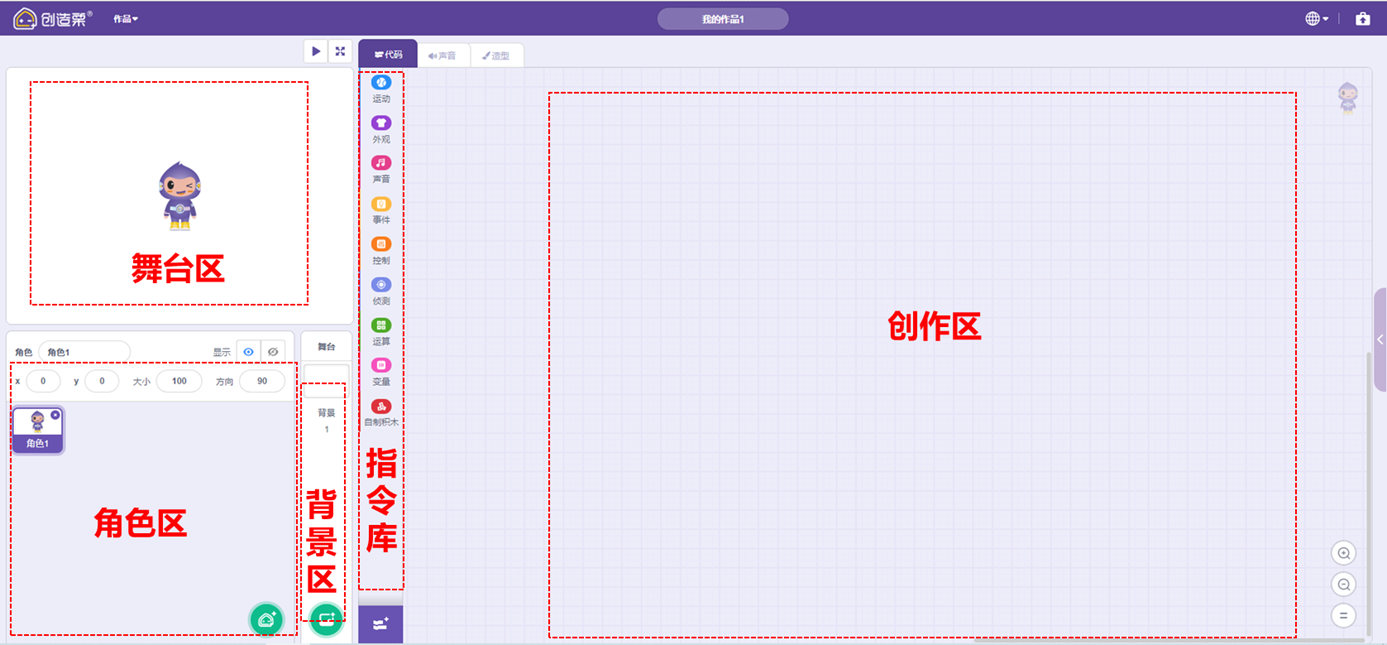Viewport: 1387px width, 645px height.
Task: Open the 作品 menu dropdown
Action: point(126,17)
